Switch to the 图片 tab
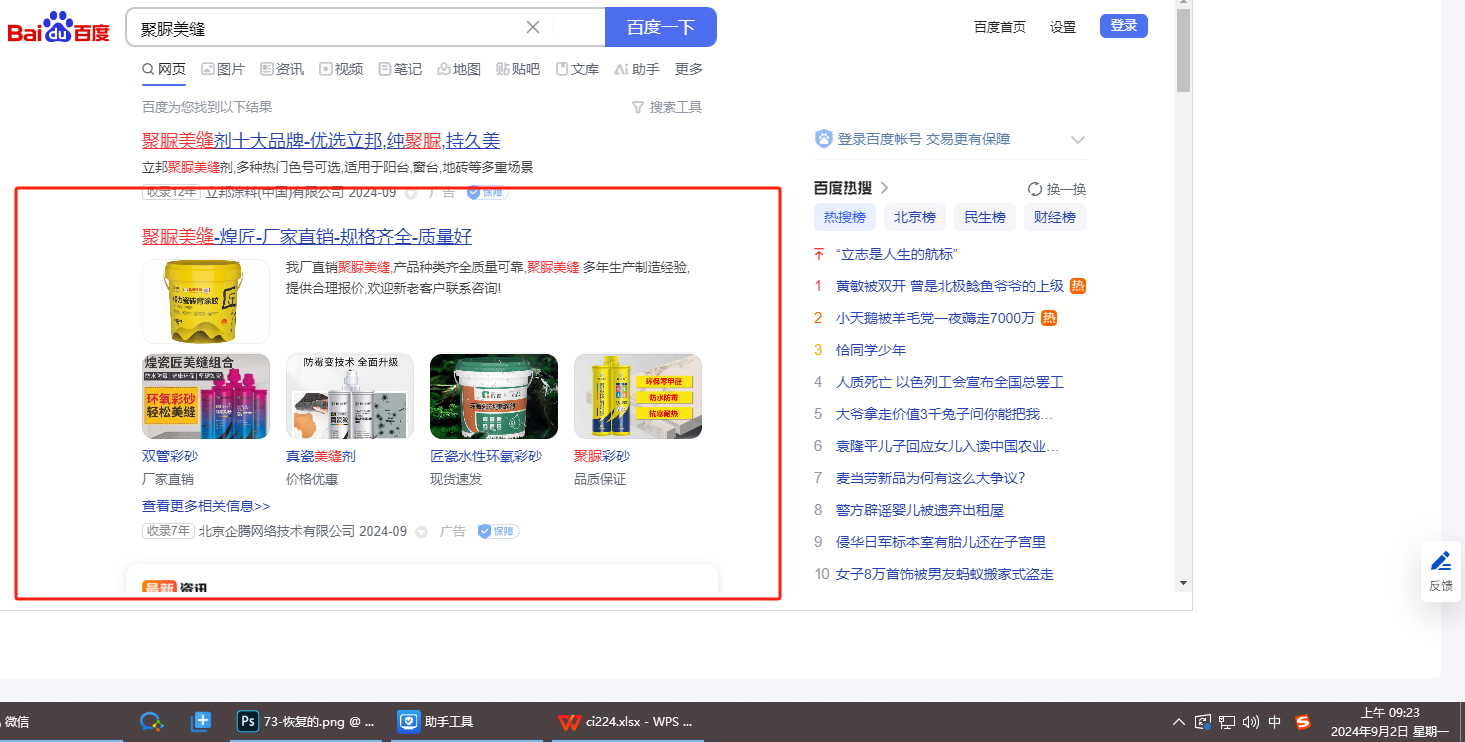This screenshot has height=742, width=1465. 223,69
